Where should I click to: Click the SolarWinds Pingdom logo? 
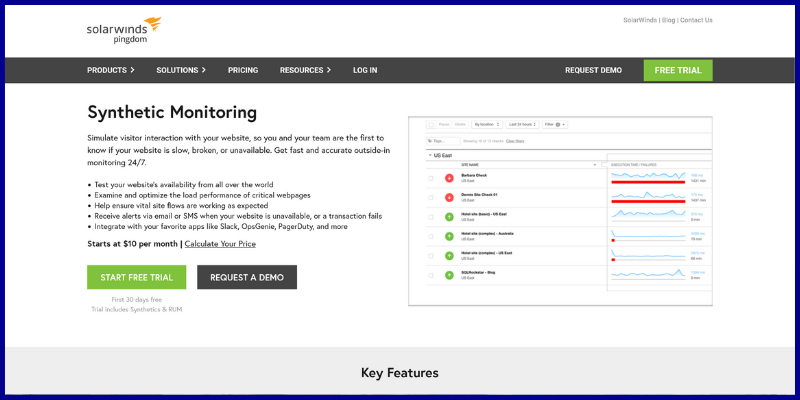124,30
